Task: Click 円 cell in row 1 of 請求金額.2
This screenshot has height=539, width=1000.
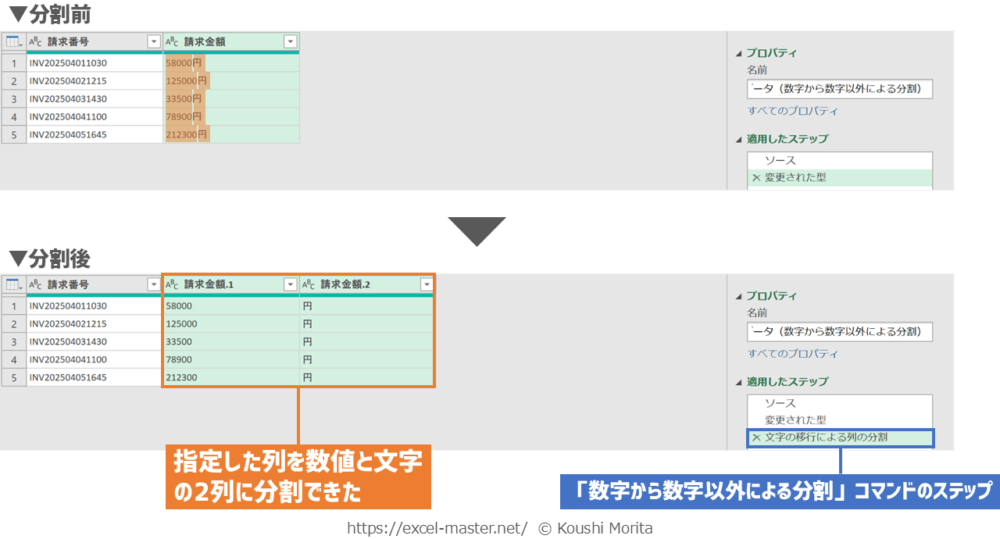Action: click(367, 306)
